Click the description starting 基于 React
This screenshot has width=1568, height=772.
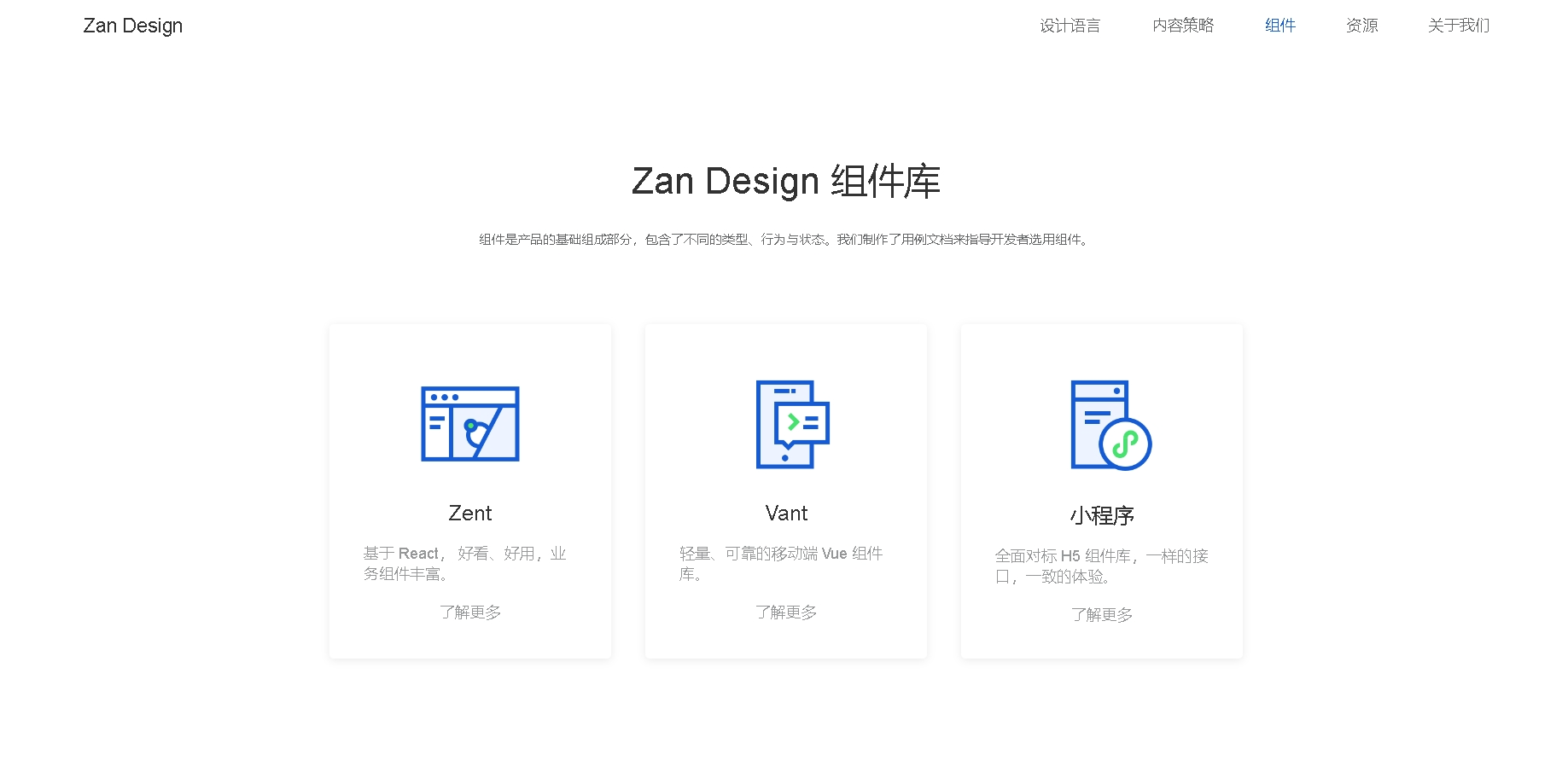[466, 564]
